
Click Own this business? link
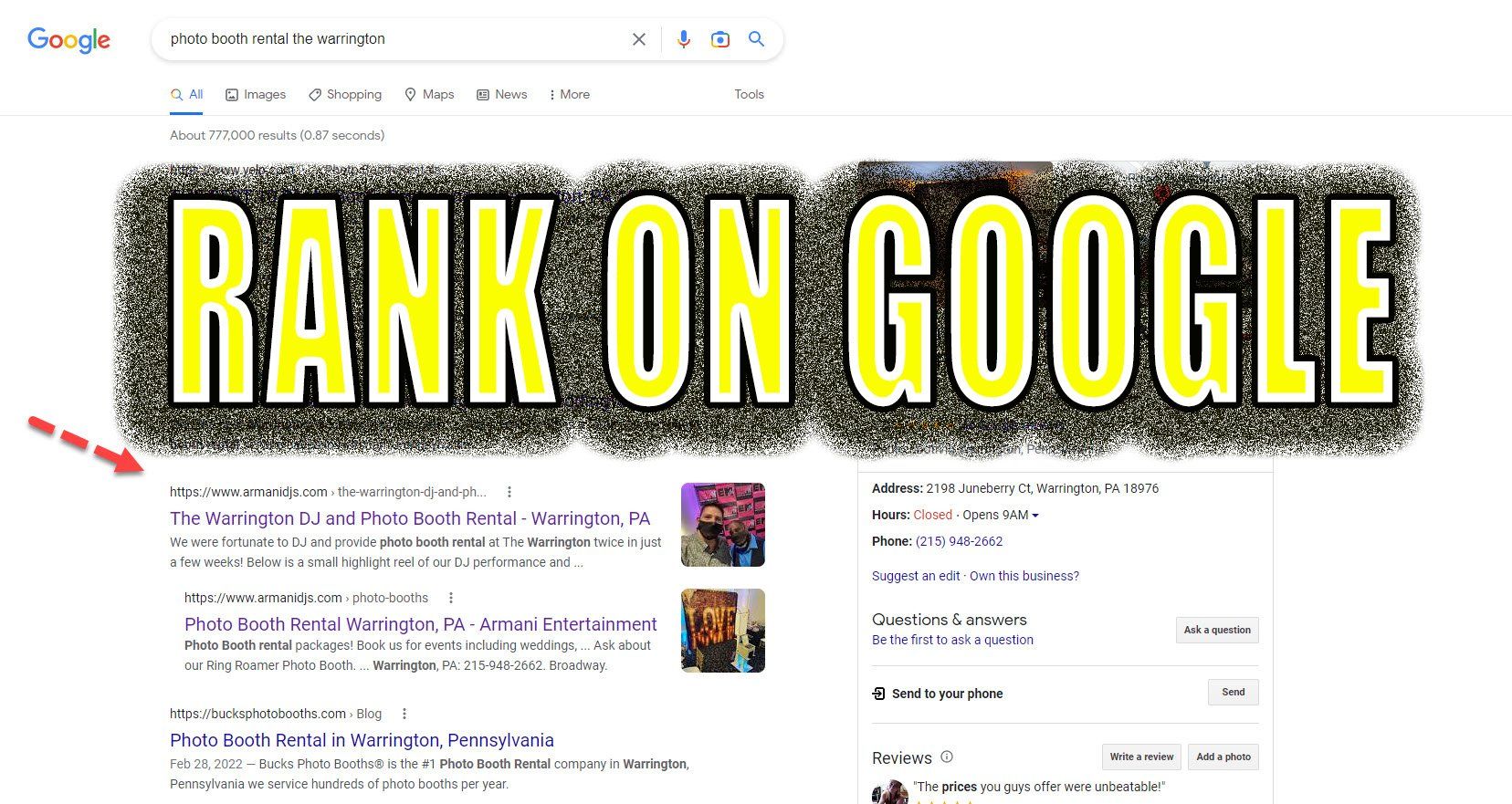click(x=1024, y=576)
